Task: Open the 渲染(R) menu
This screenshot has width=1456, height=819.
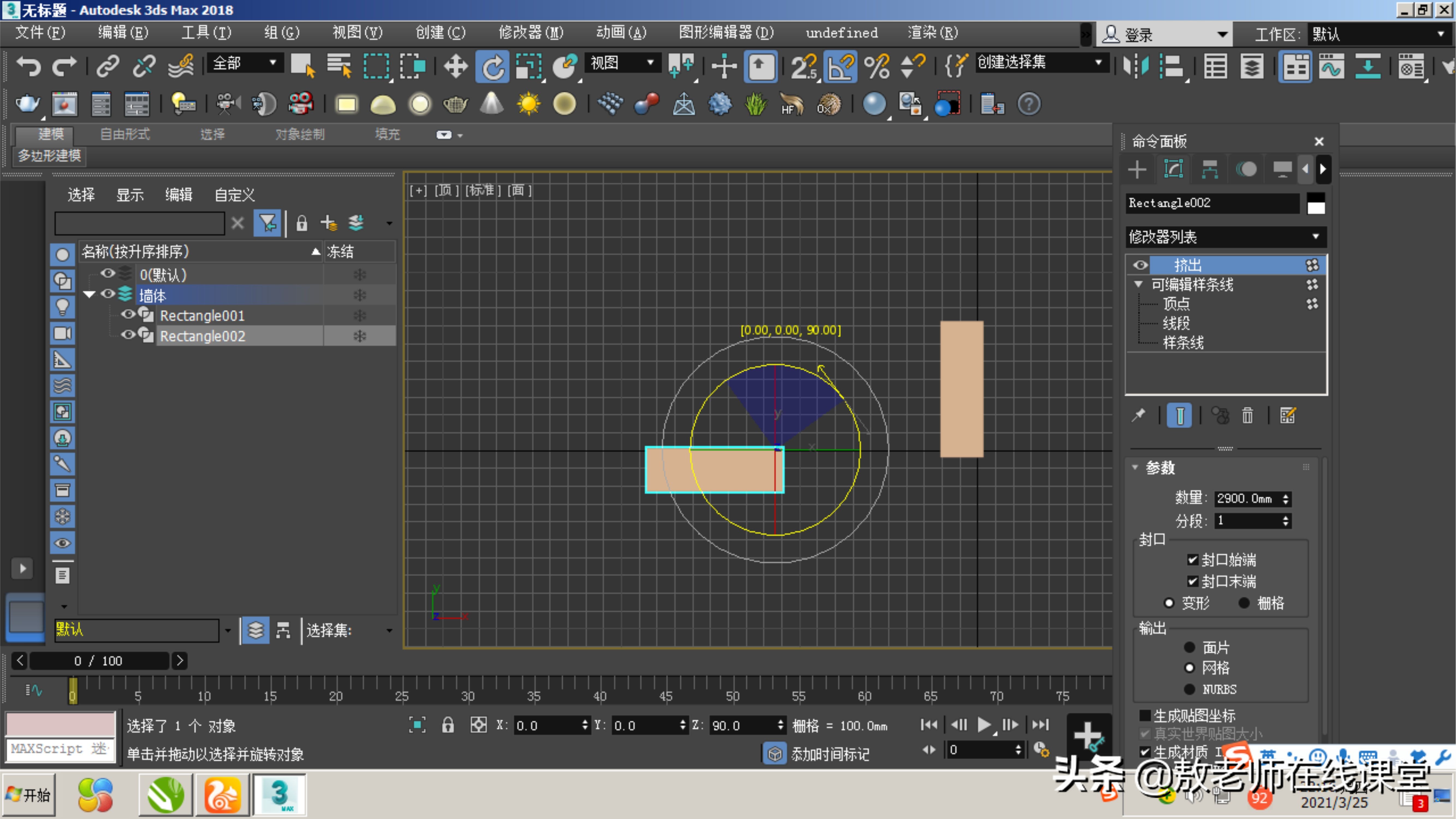Action: pos(933,33)
